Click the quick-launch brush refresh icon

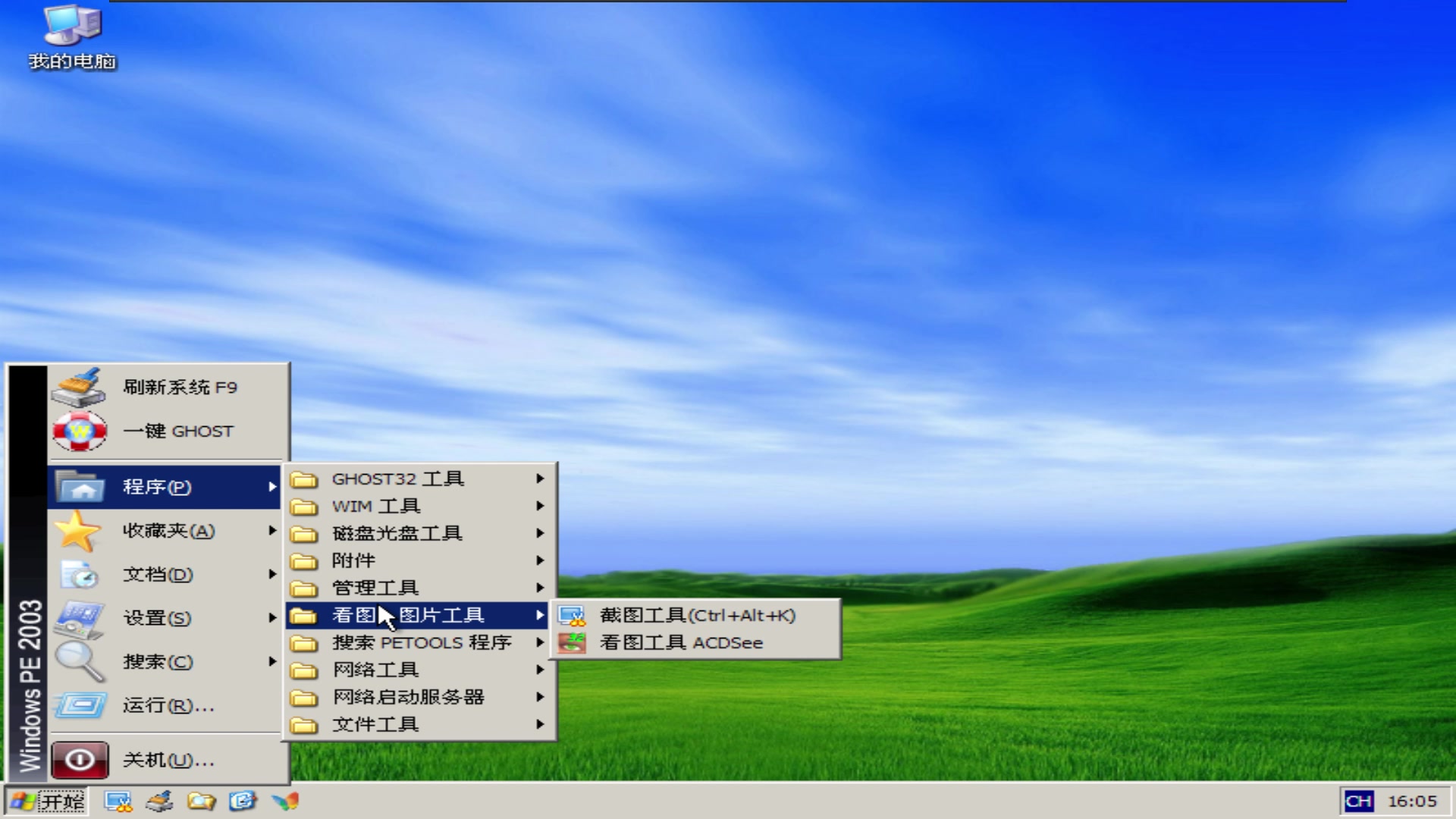(160, 802)
